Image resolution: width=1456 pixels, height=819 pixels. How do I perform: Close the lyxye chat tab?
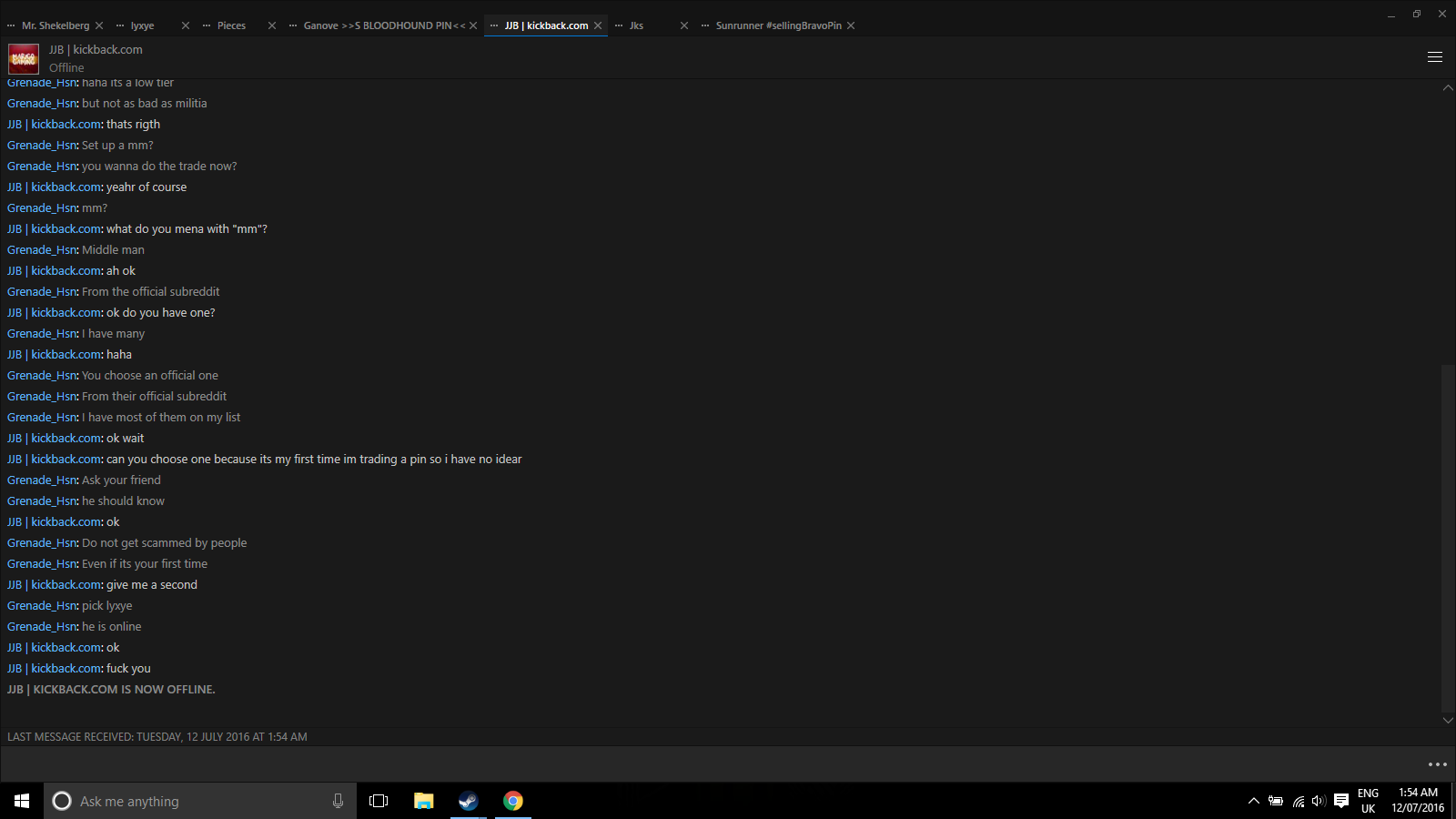[x=186, y=25]
